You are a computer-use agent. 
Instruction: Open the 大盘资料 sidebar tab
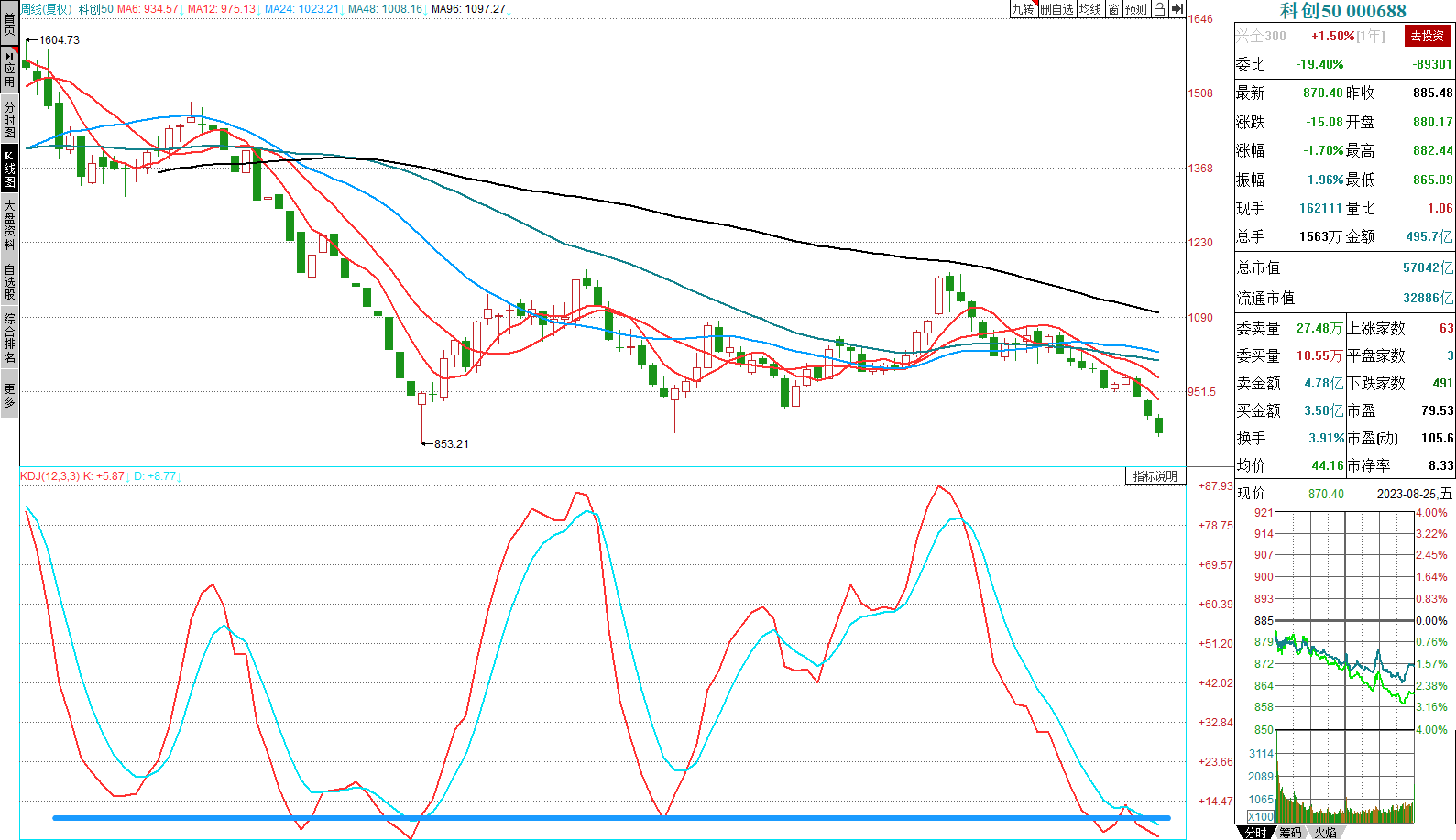9,224
